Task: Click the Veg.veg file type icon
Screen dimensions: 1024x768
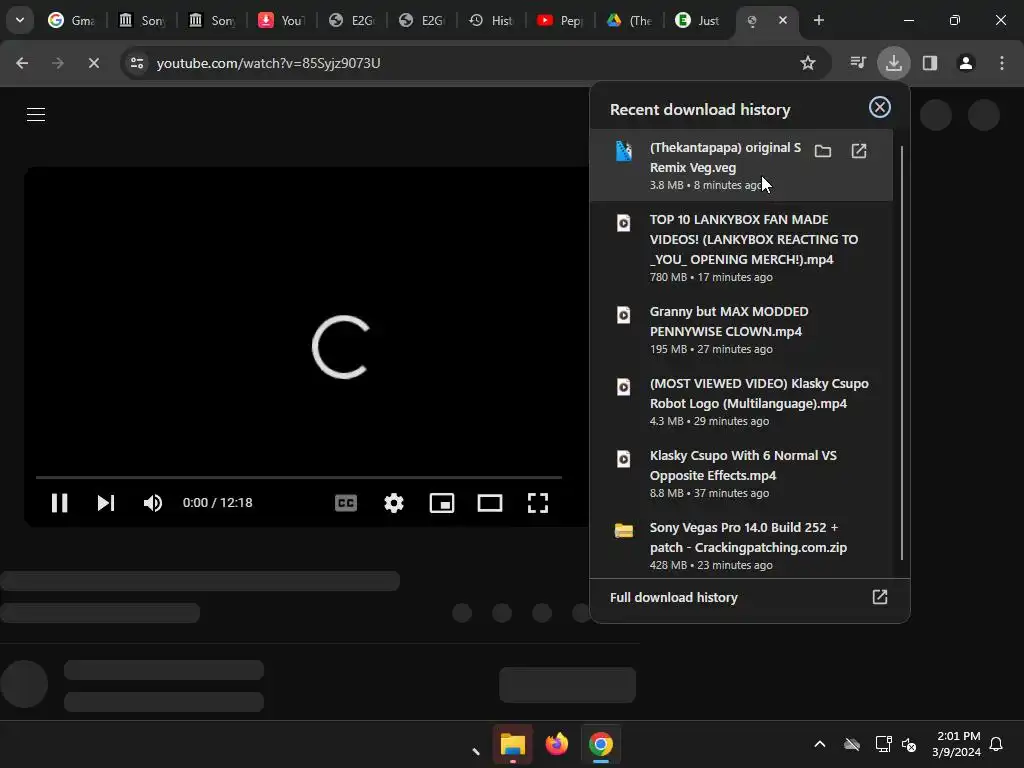Action: point(624,151)
